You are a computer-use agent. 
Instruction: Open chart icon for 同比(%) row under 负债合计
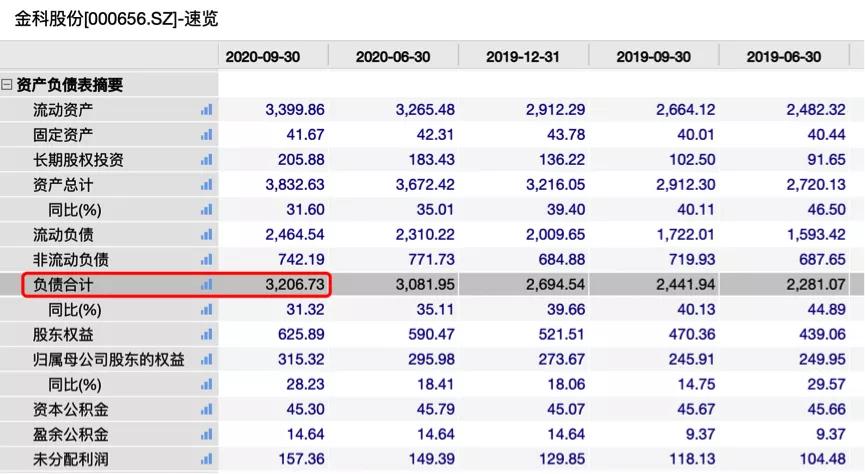pyautogui.click(x=206, y=310)
